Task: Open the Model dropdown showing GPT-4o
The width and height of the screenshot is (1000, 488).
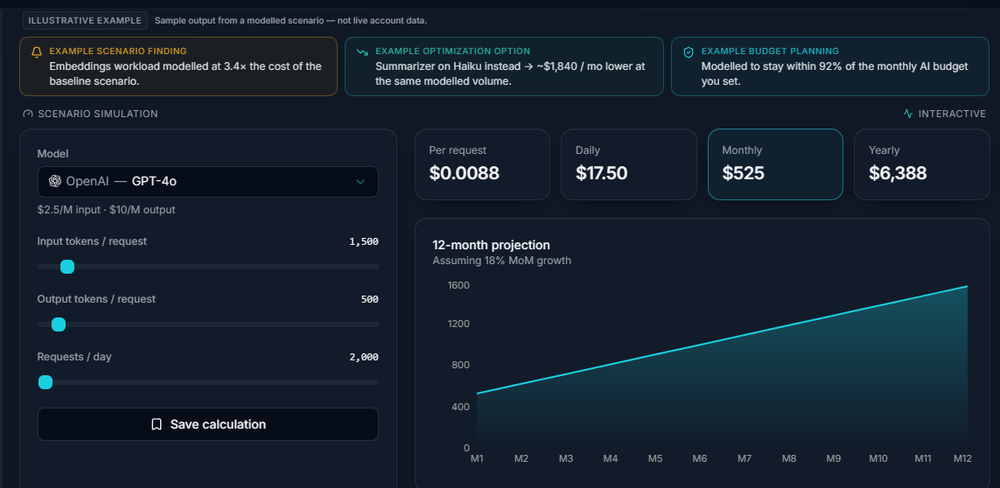Action: (x=208, y=182)
